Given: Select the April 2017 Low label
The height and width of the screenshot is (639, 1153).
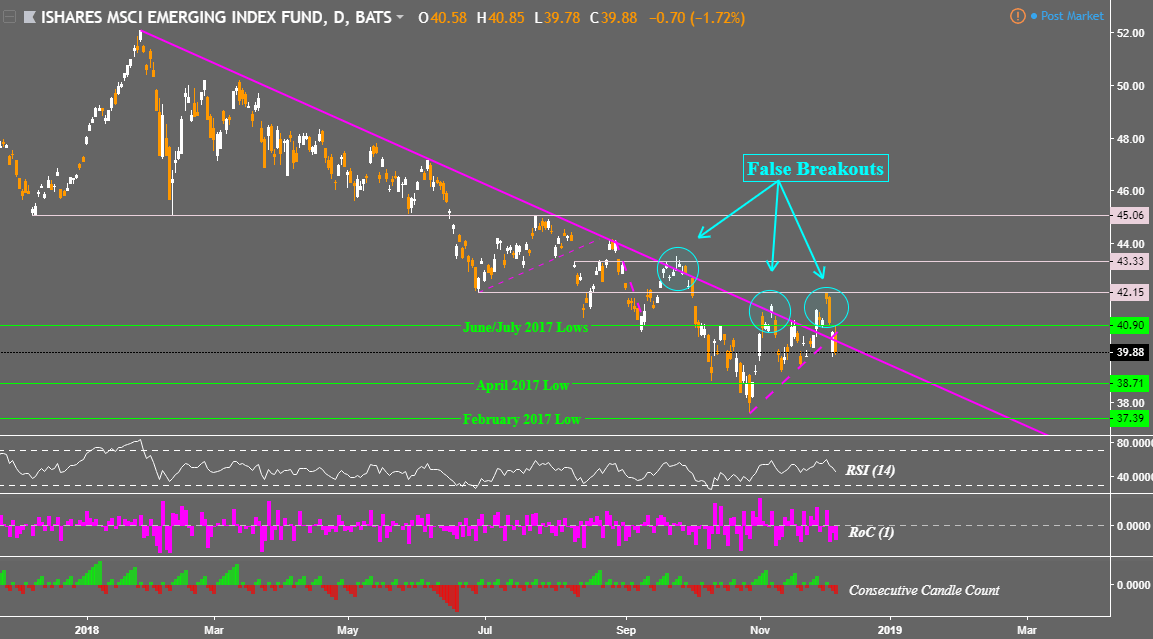Looking at the screenshot, I should point(522,385).
